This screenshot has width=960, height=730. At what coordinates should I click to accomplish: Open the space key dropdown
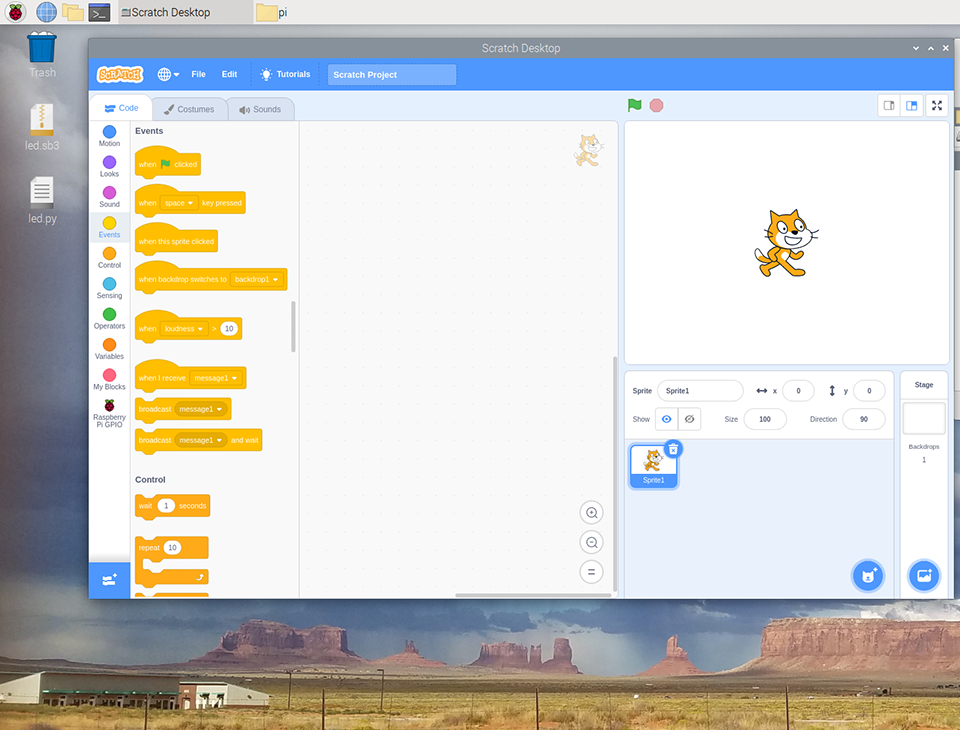178,203
